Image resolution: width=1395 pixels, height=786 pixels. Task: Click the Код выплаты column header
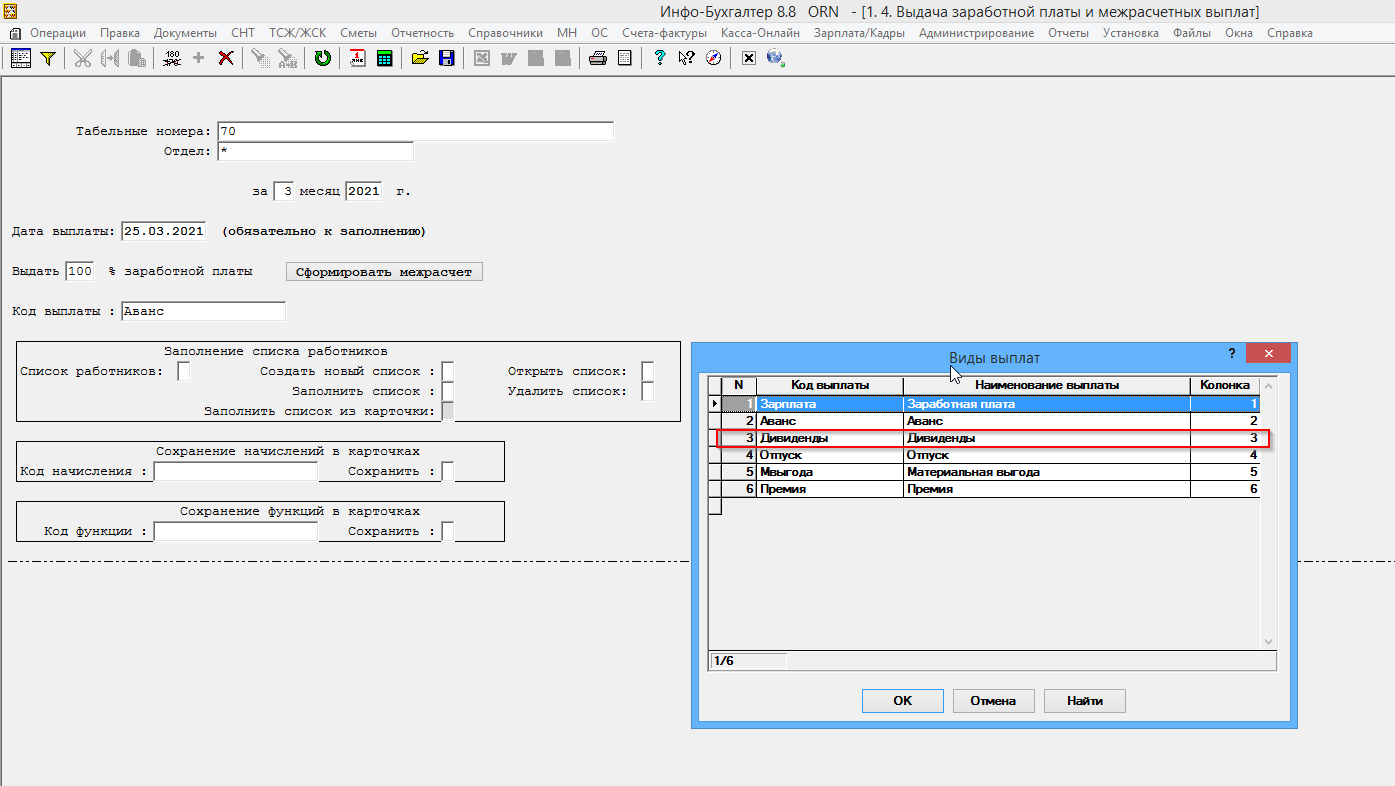click(x=830, y=385)
